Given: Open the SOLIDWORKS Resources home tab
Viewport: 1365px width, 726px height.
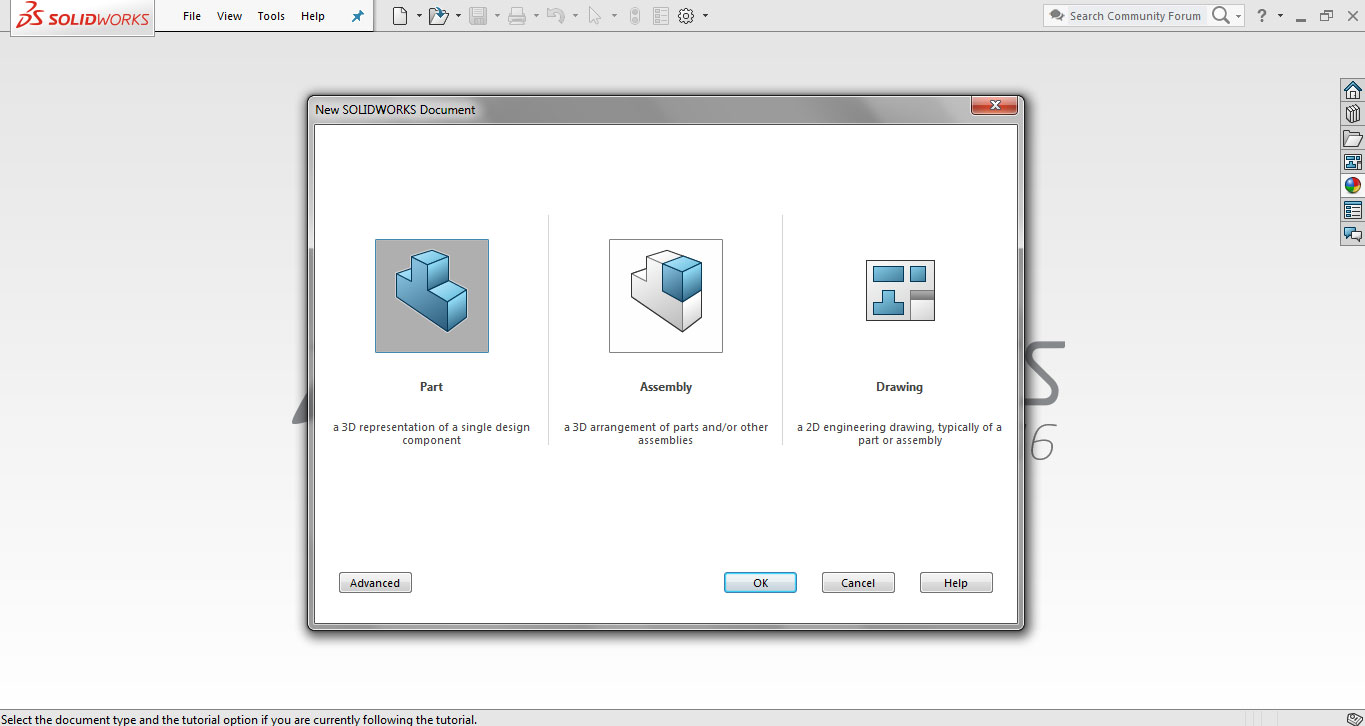Looking at the screenshot, I should point(1352,90).
